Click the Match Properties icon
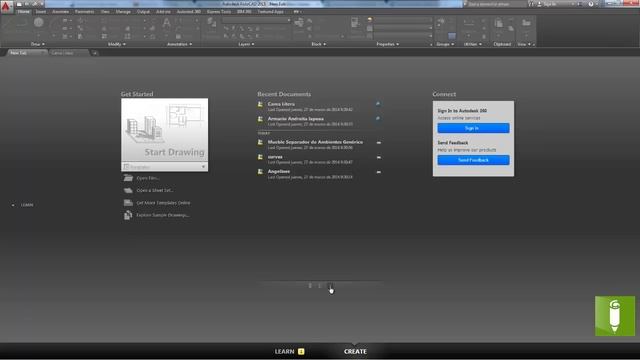This screenshot has height=360, width=640. [355, 22]
